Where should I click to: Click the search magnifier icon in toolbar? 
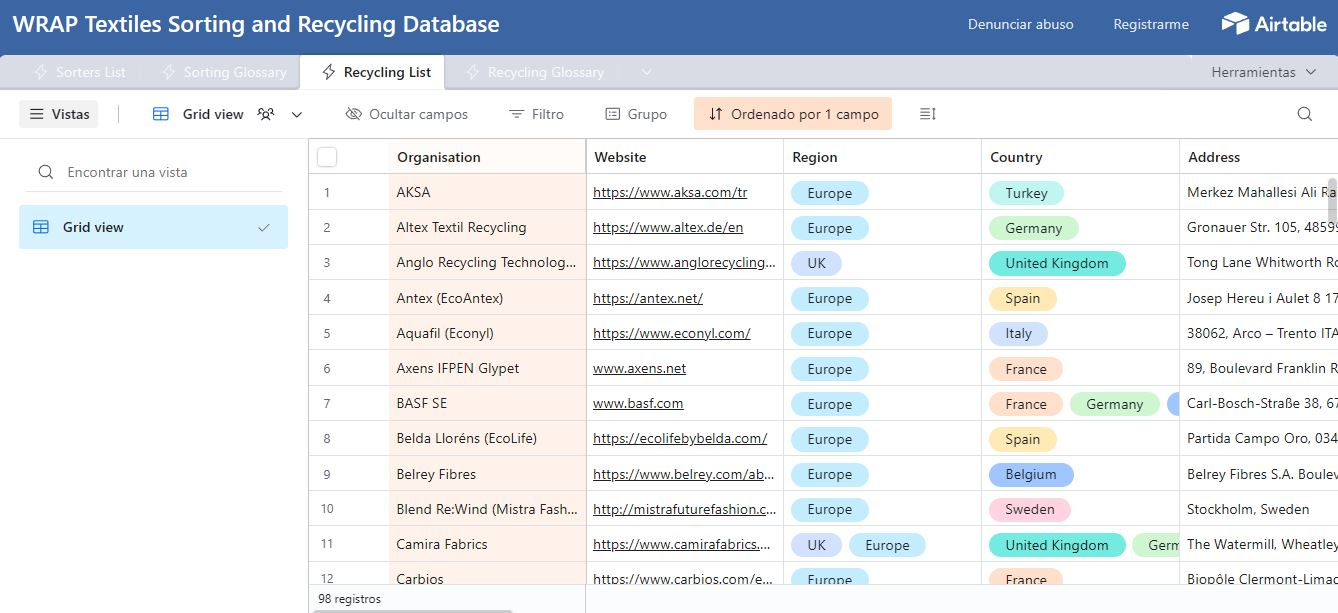point(1304,114)
